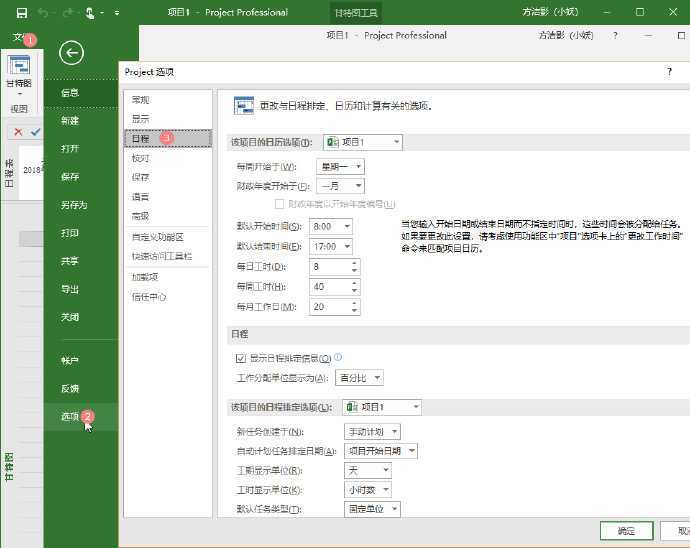Click the 每周工时 value field showing 40

click(x=330, y=287)
